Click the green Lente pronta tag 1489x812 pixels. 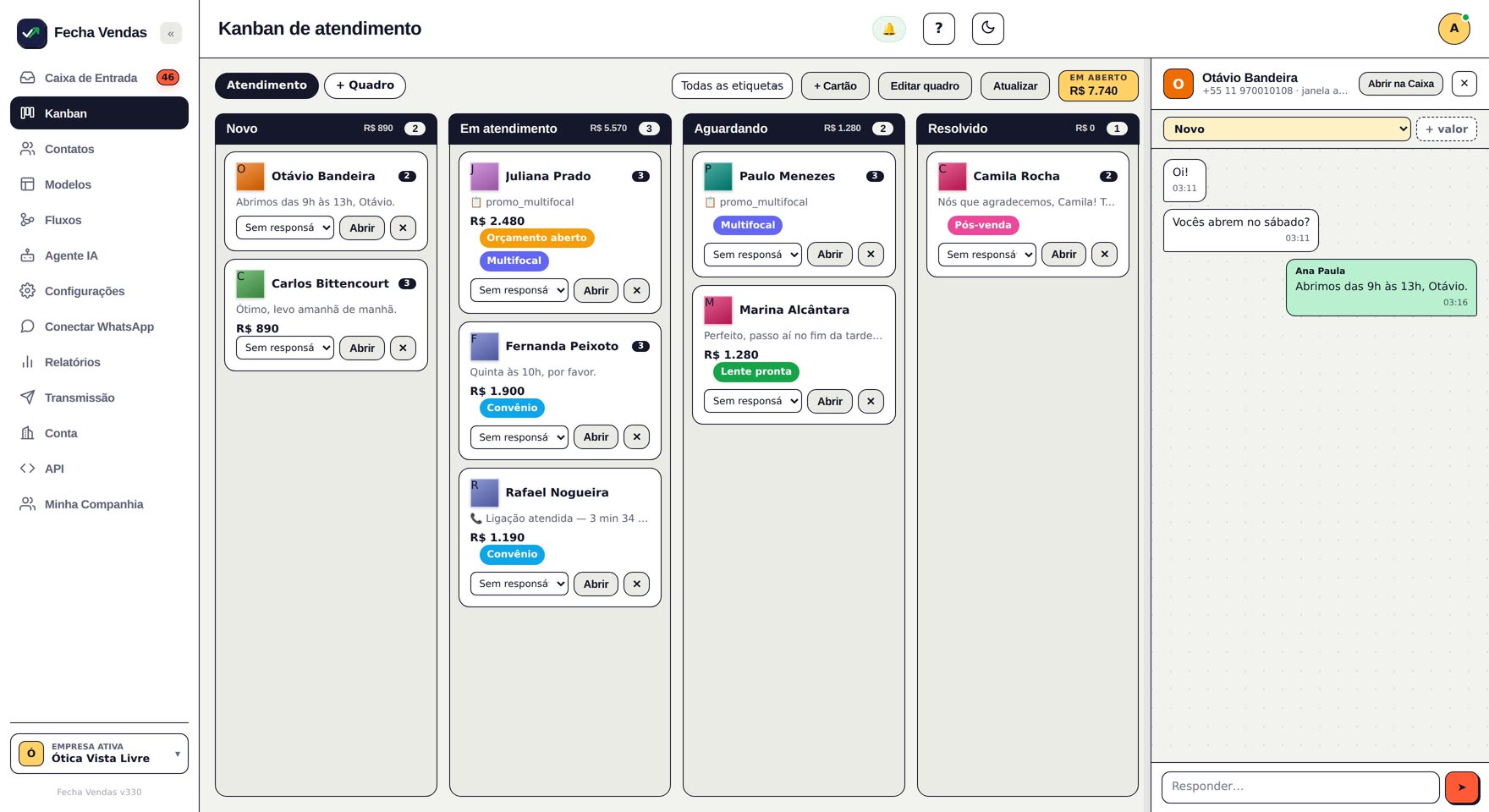pyautogui.click(x=756, y=372)
